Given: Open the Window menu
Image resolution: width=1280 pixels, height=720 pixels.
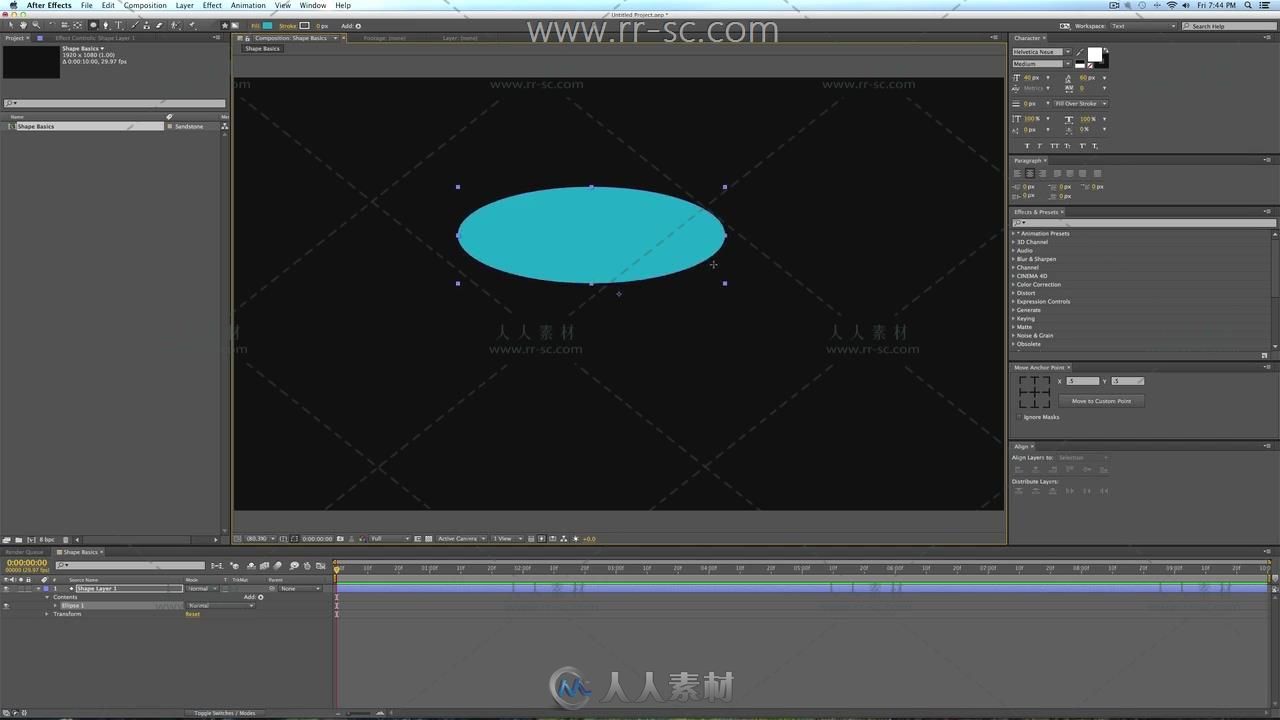Looking at the screenshot, I should (x=313, y=5).
